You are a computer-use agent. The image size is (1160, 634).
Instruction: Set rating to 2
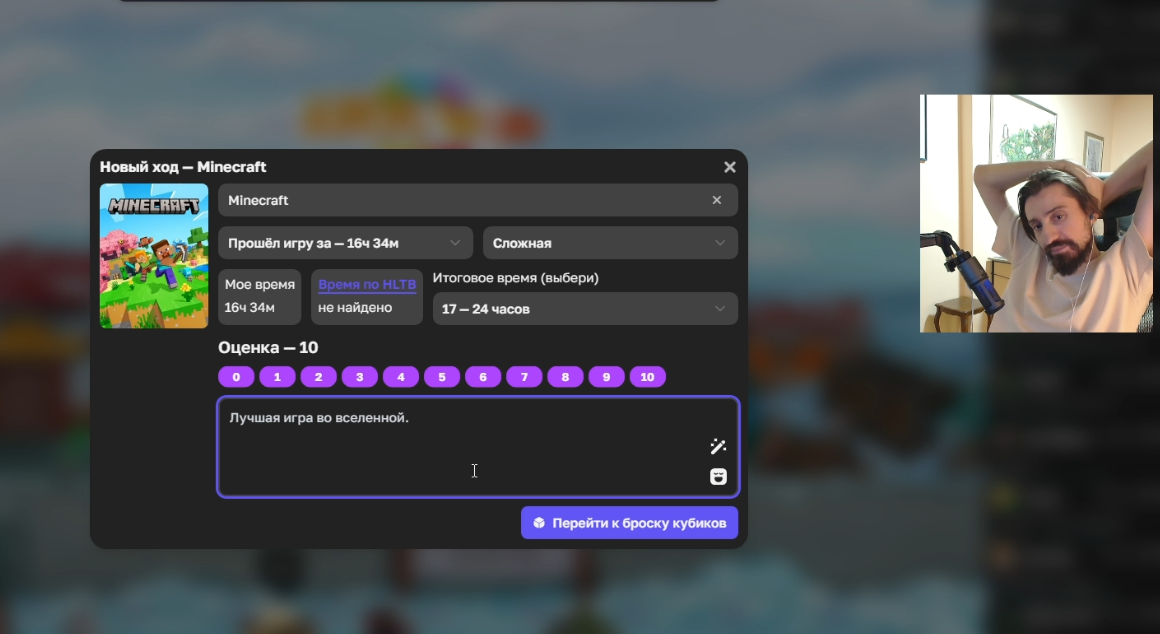click(x=318, y=377)
